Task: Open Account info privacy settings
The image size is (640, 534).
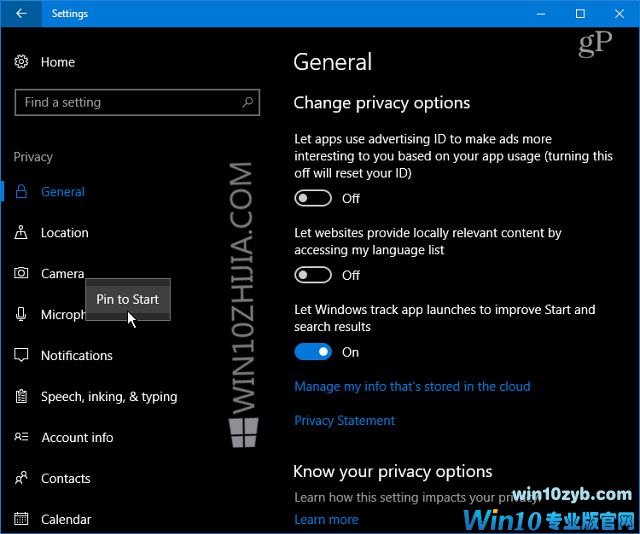Action: click(x=77, y=438)
